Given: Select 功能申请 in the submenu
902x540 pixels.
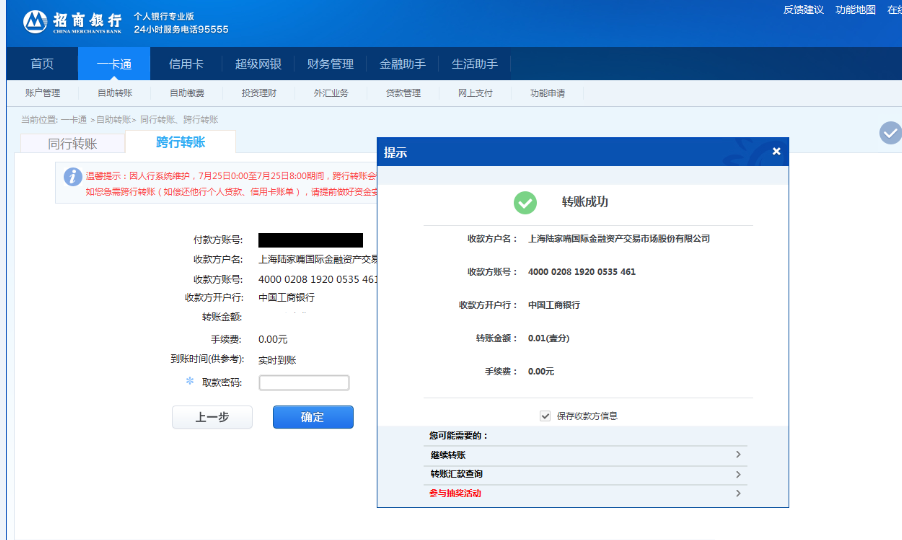Looking at the screenshot, I should [x=547, y=93].
